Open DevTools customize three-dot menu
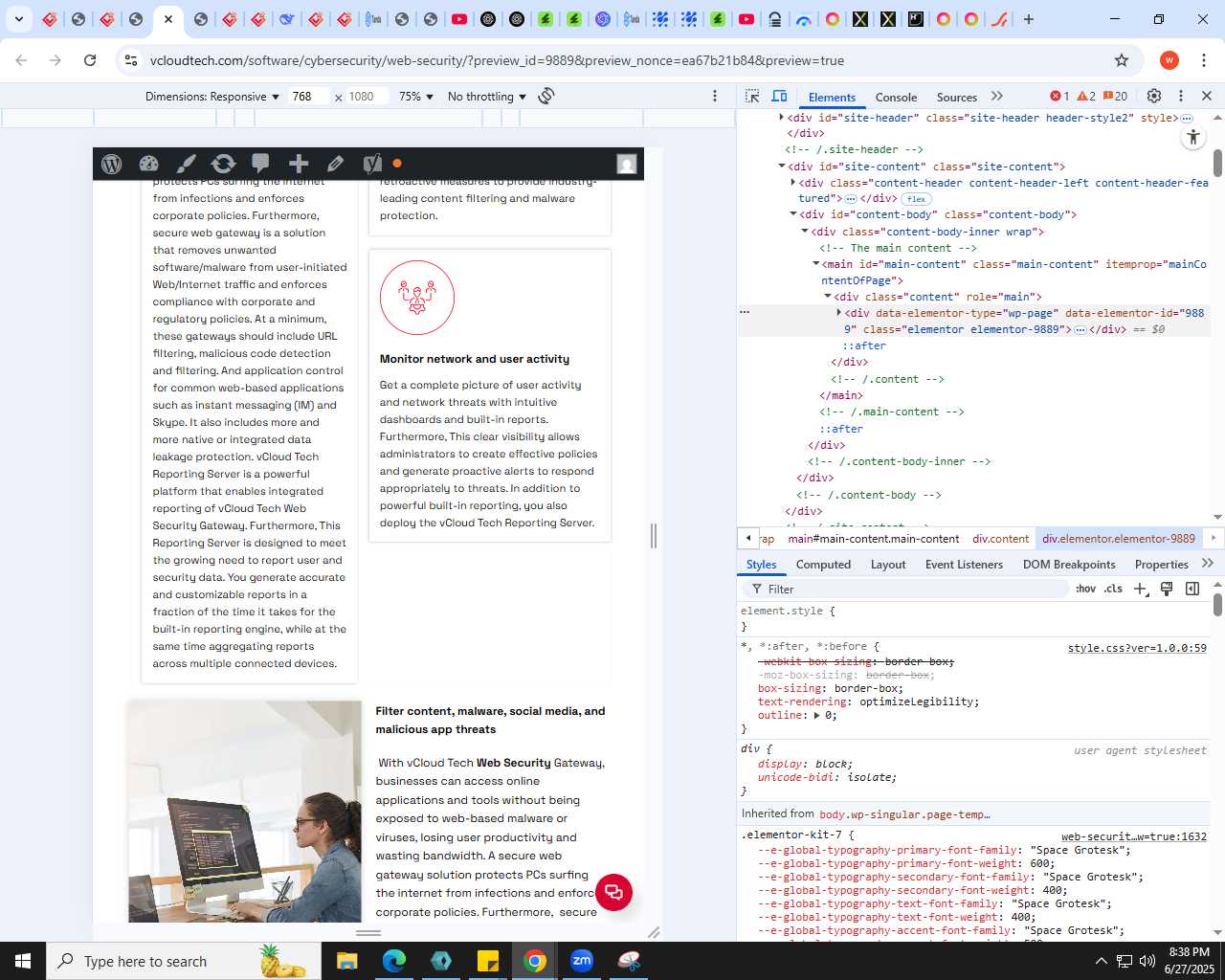Image resolution: width=1225 pixels, height=980 pixels. 1181,96
